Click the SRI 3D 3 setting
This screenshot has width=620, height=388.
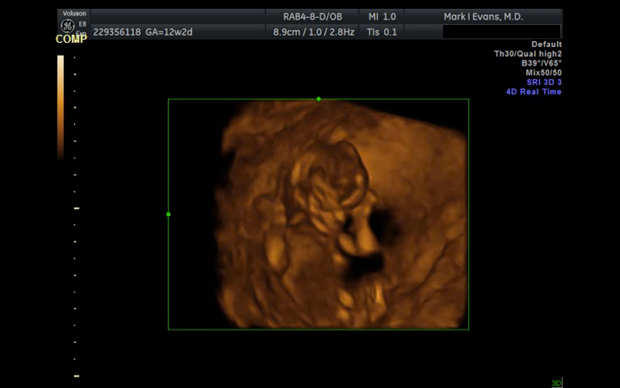point(544,82)
